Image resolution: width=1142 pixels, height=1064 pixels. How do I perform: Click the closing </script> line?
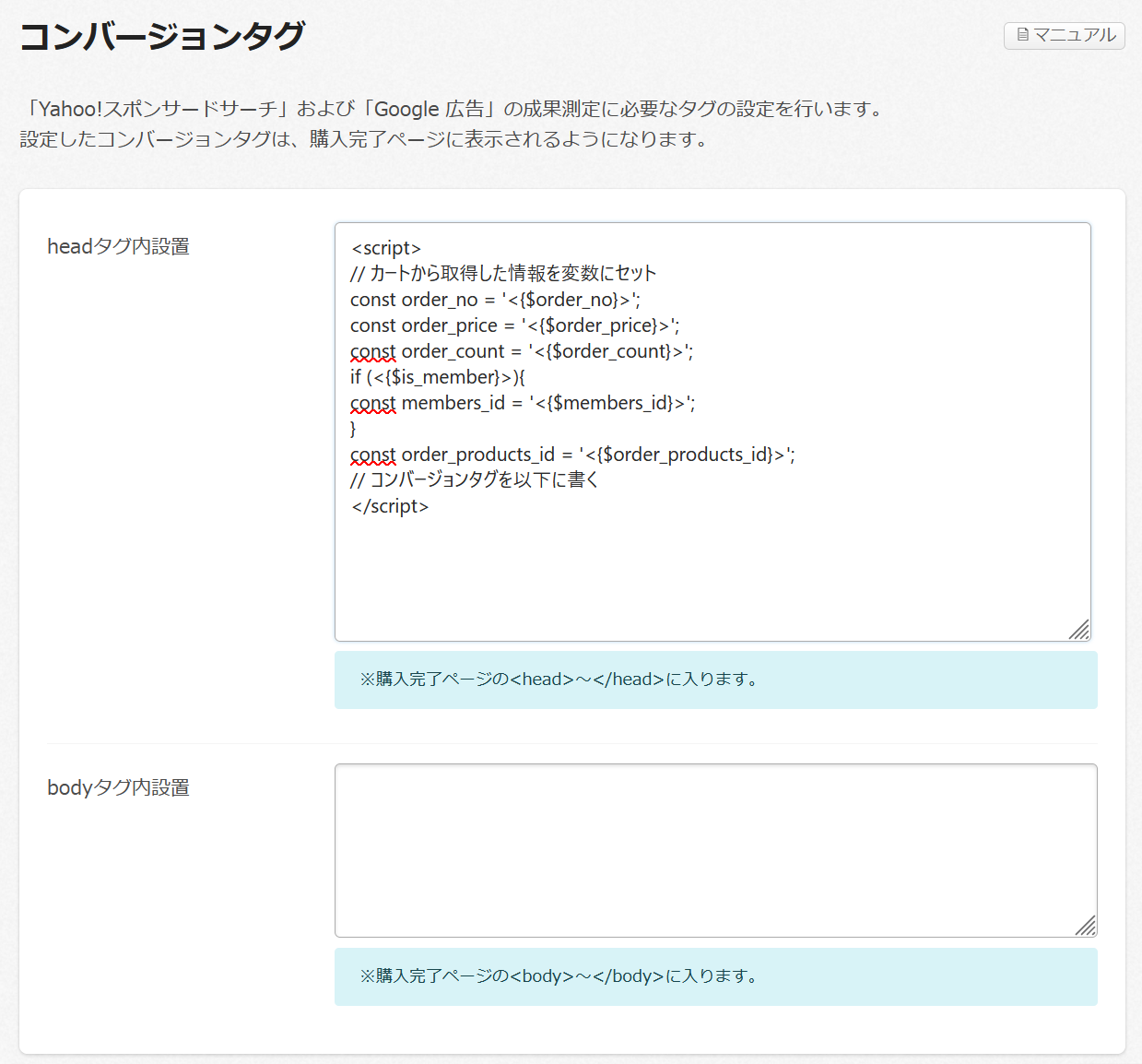[390, 506]
